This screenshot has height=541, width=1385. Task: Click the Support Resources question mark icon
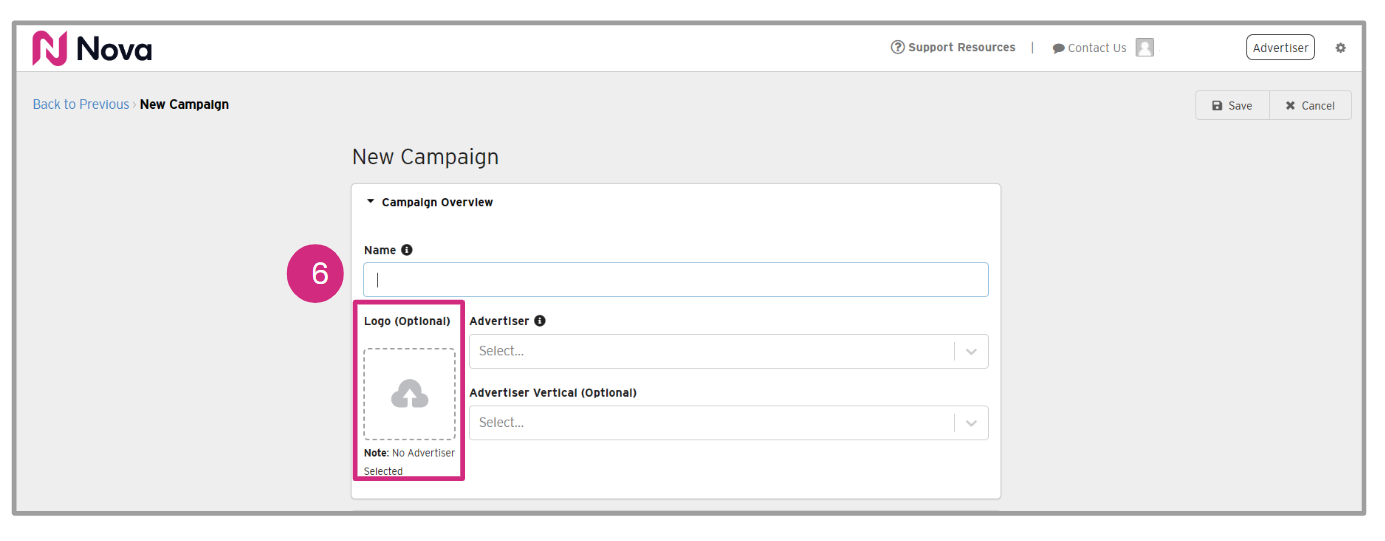tap(898, 47)
